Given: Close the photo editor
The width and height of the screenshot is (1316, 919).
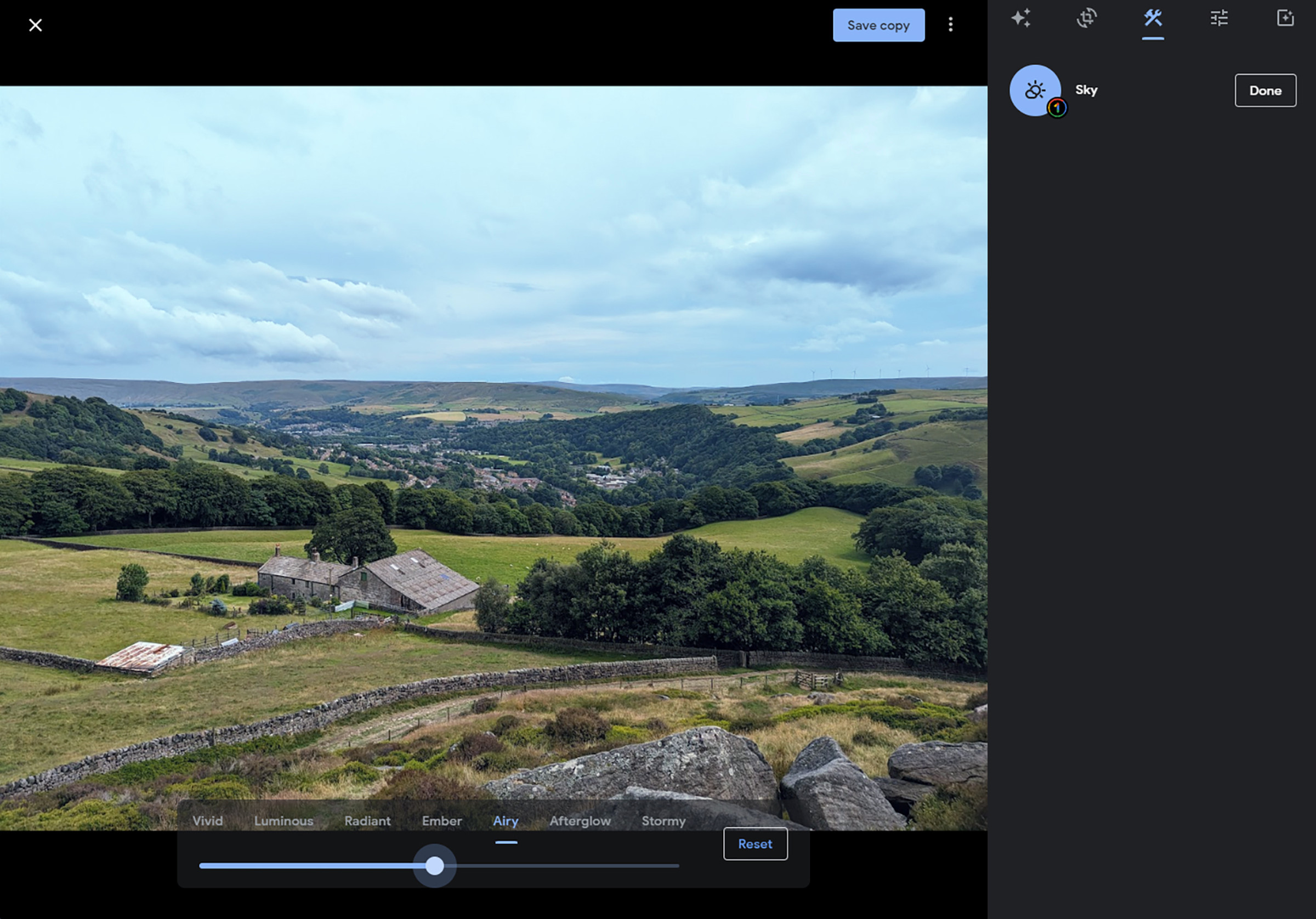Looking at the screenshot, I should (x=36, y=25).
